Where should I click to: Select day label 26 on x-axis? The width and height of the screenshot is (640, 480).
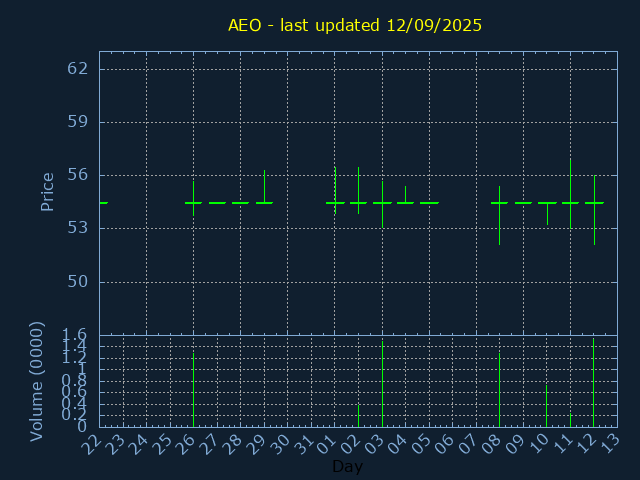click(x=186, y=444)
